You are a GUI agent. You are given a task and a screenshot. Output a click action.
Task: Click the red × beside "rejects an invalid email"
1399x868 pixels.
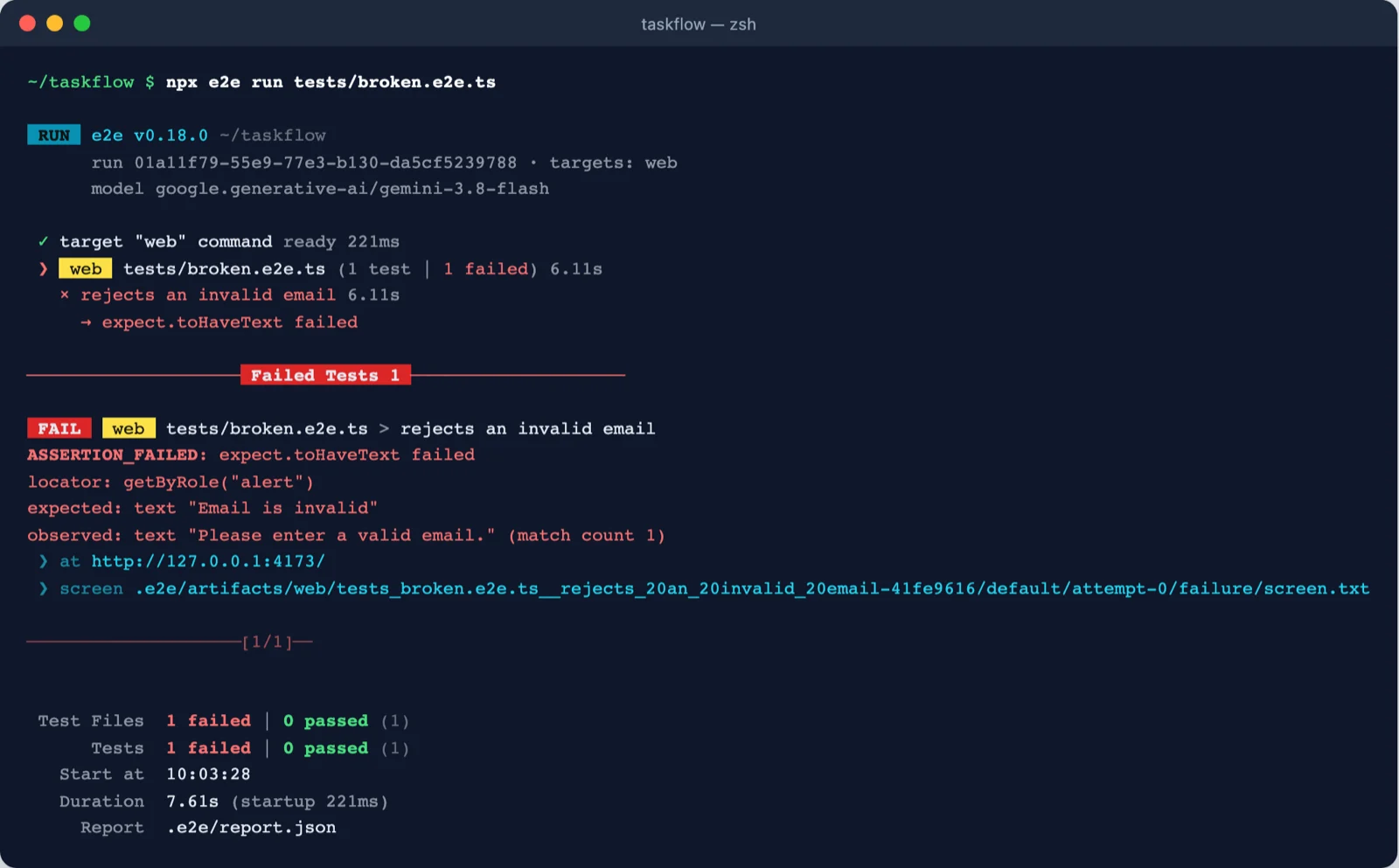65,295
